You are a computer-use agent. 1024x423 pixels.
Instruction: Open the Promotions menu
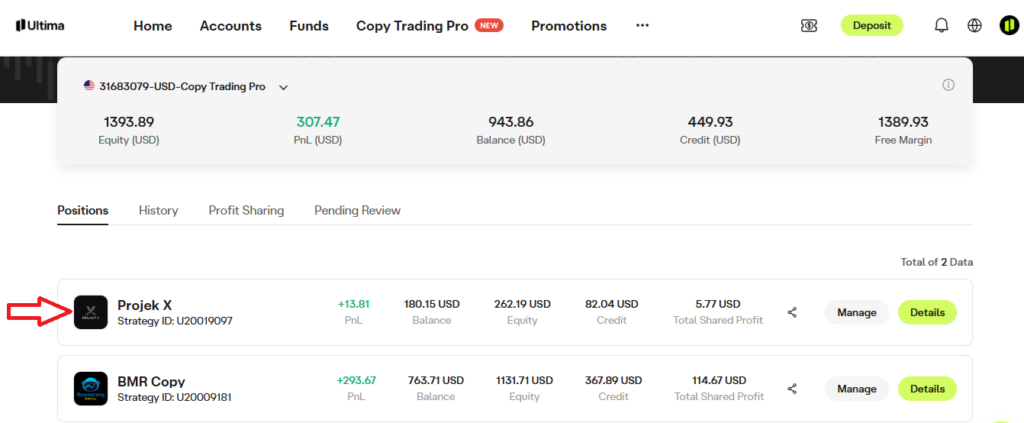(569, 26)
